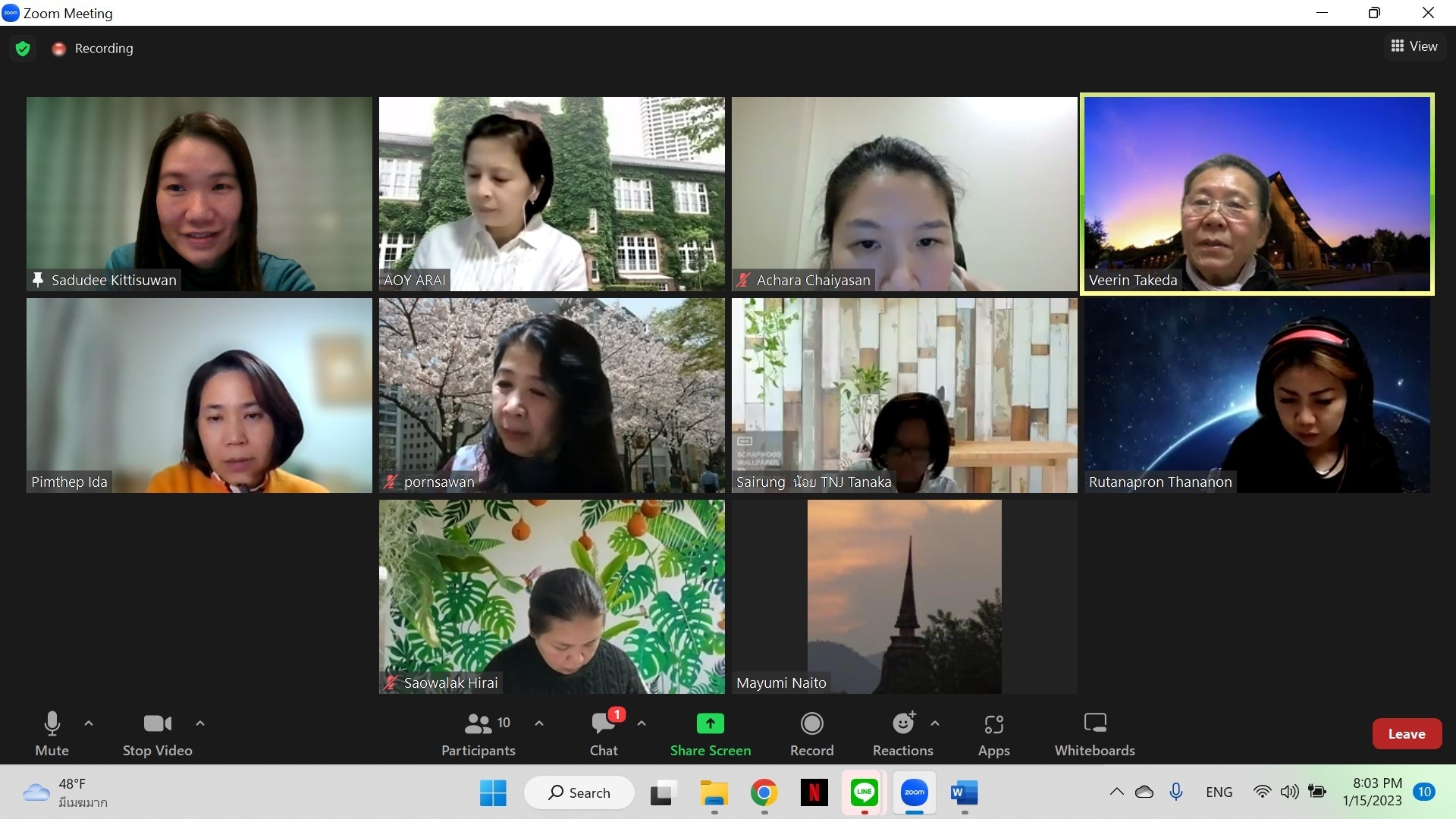
Task: Click the Share Screen button
Action: pos(710,733)
